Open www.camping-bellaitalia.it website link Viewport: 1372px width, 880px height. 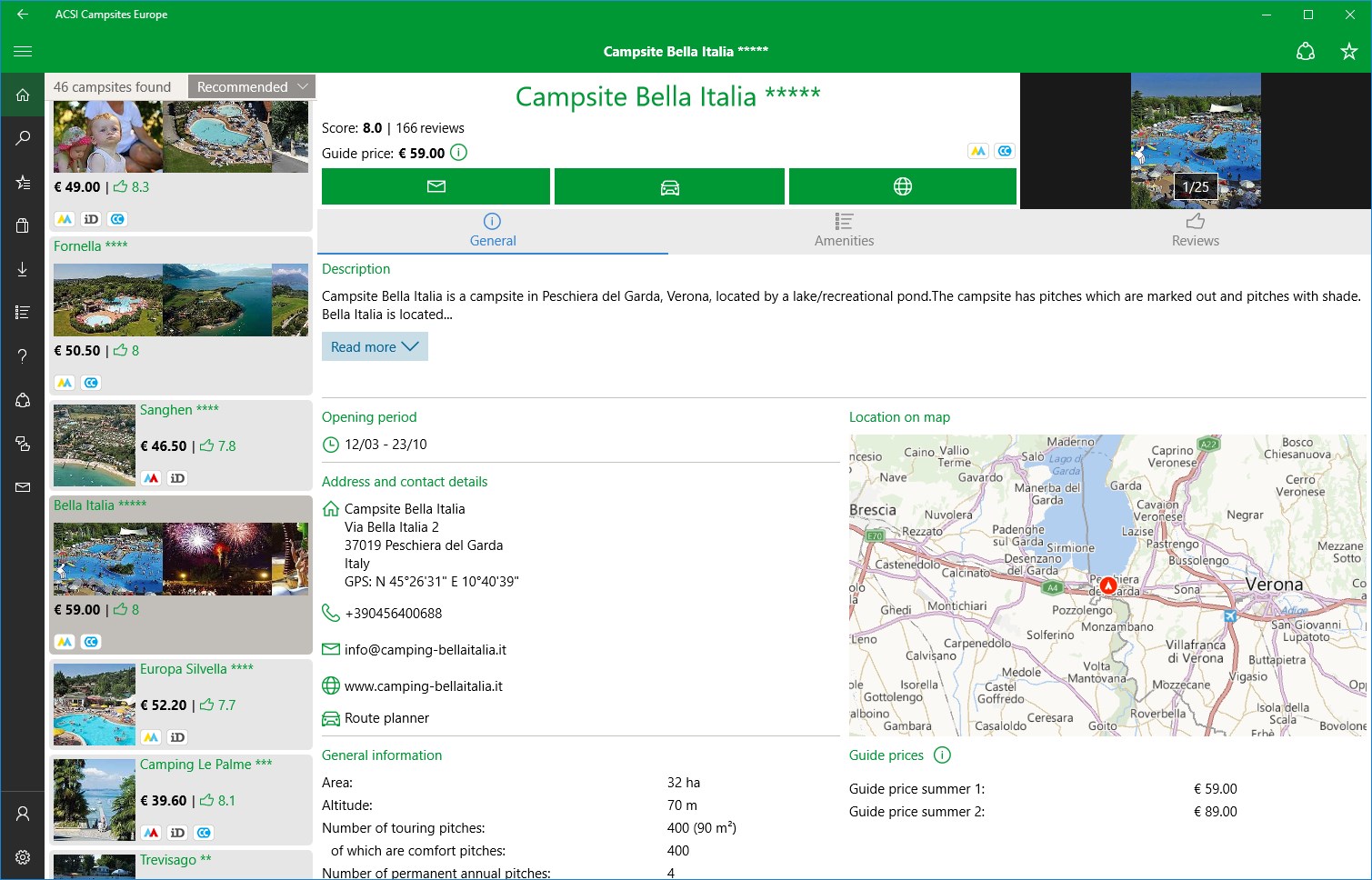[423, 685]
